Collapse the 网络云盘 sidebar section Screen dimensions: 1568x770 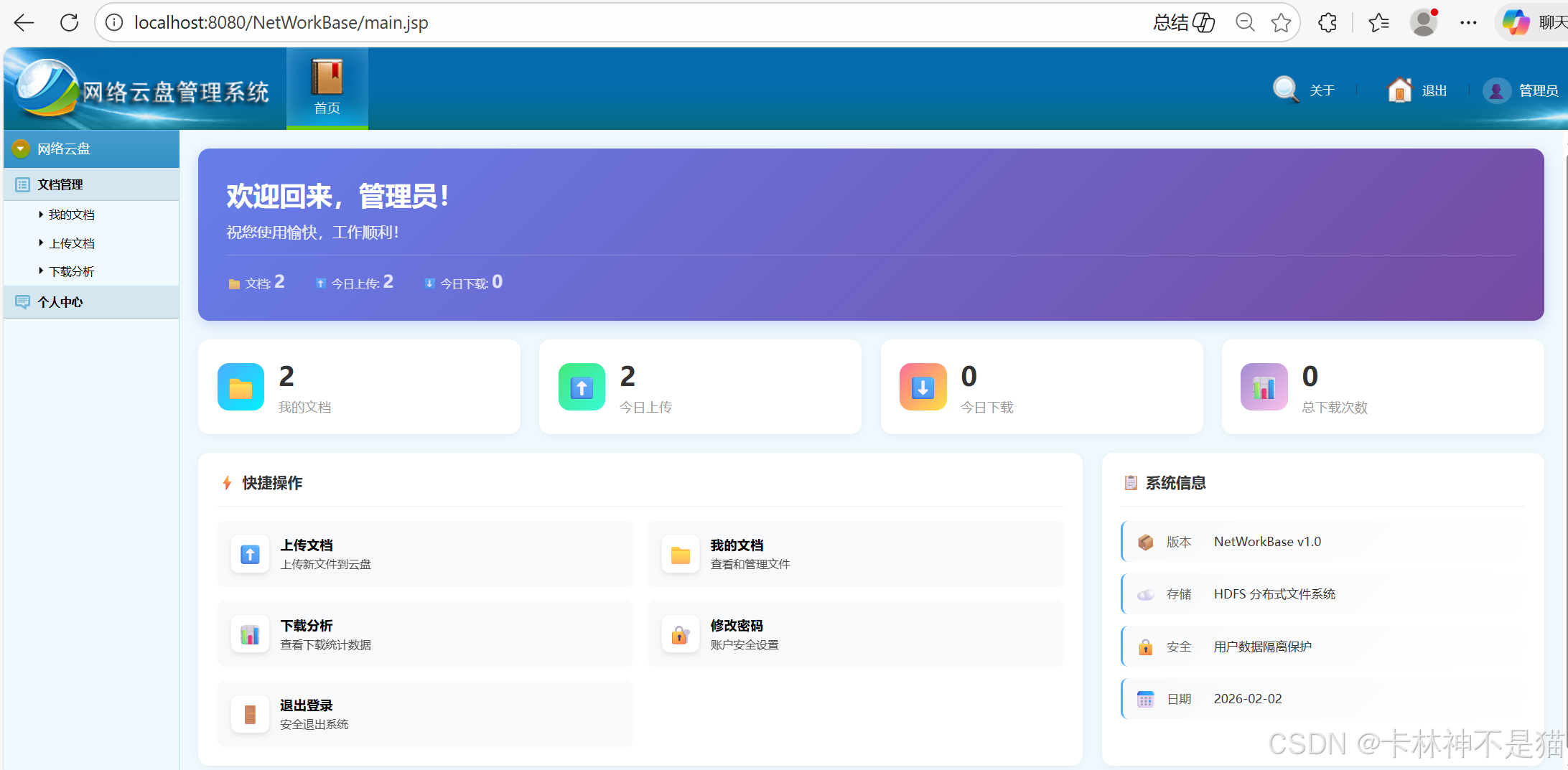(x=20, y=149)
